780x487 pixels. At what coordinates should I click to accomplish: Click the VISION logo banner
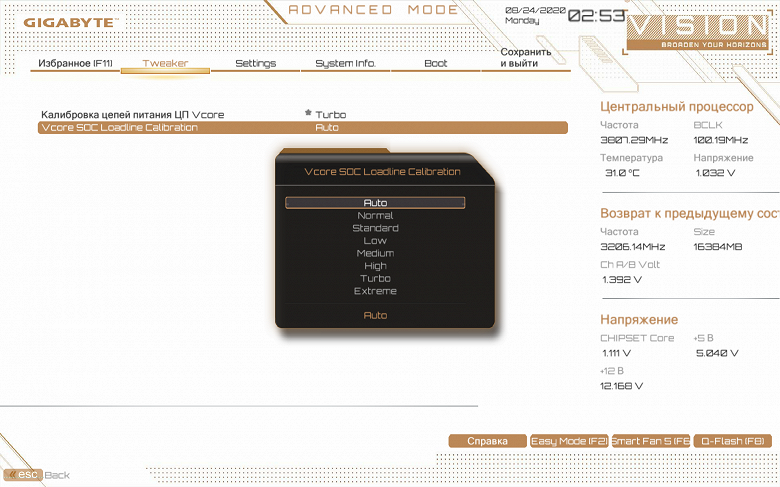pos(697,31)
